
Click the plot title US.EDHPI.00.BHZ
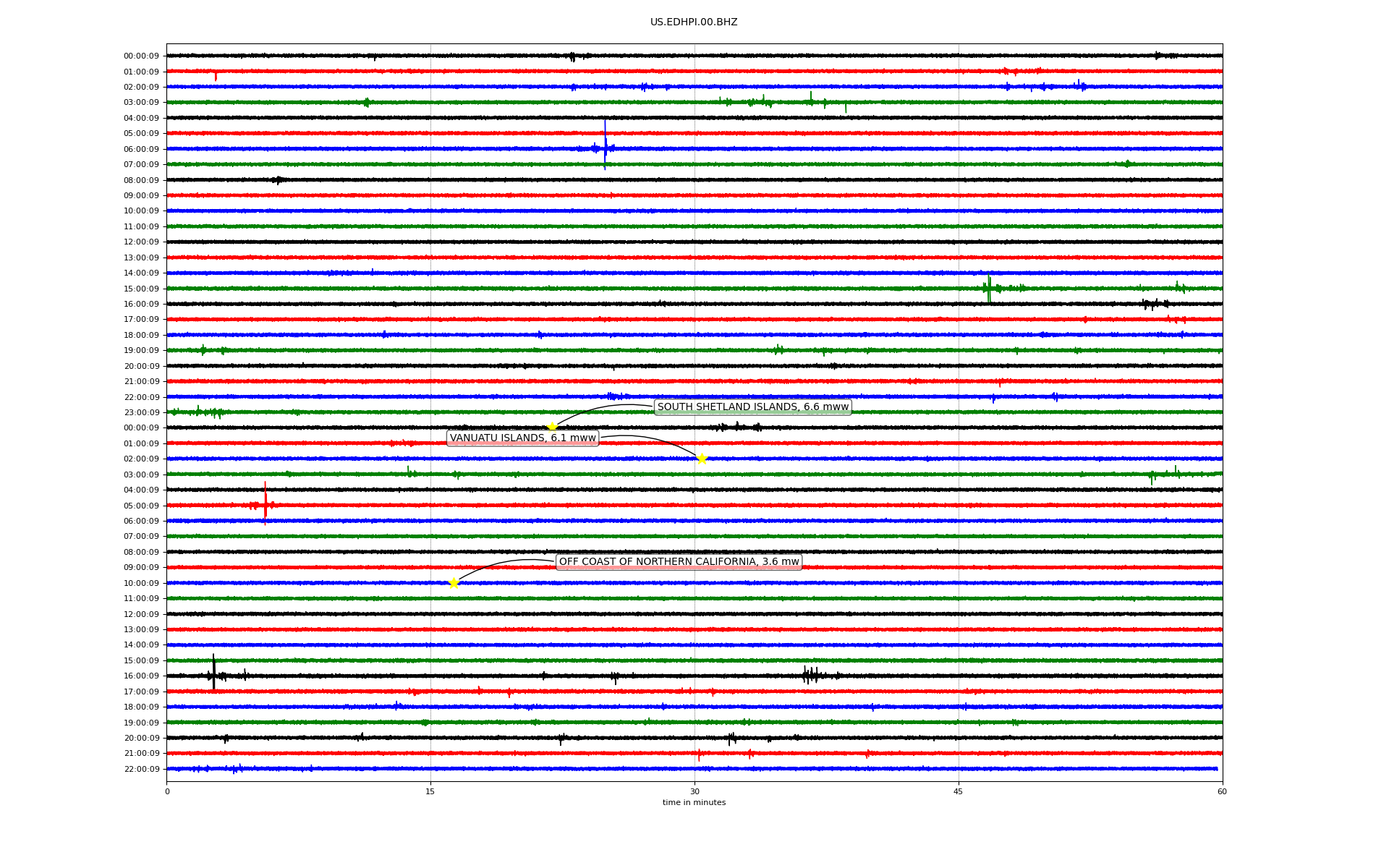(693, 22)
